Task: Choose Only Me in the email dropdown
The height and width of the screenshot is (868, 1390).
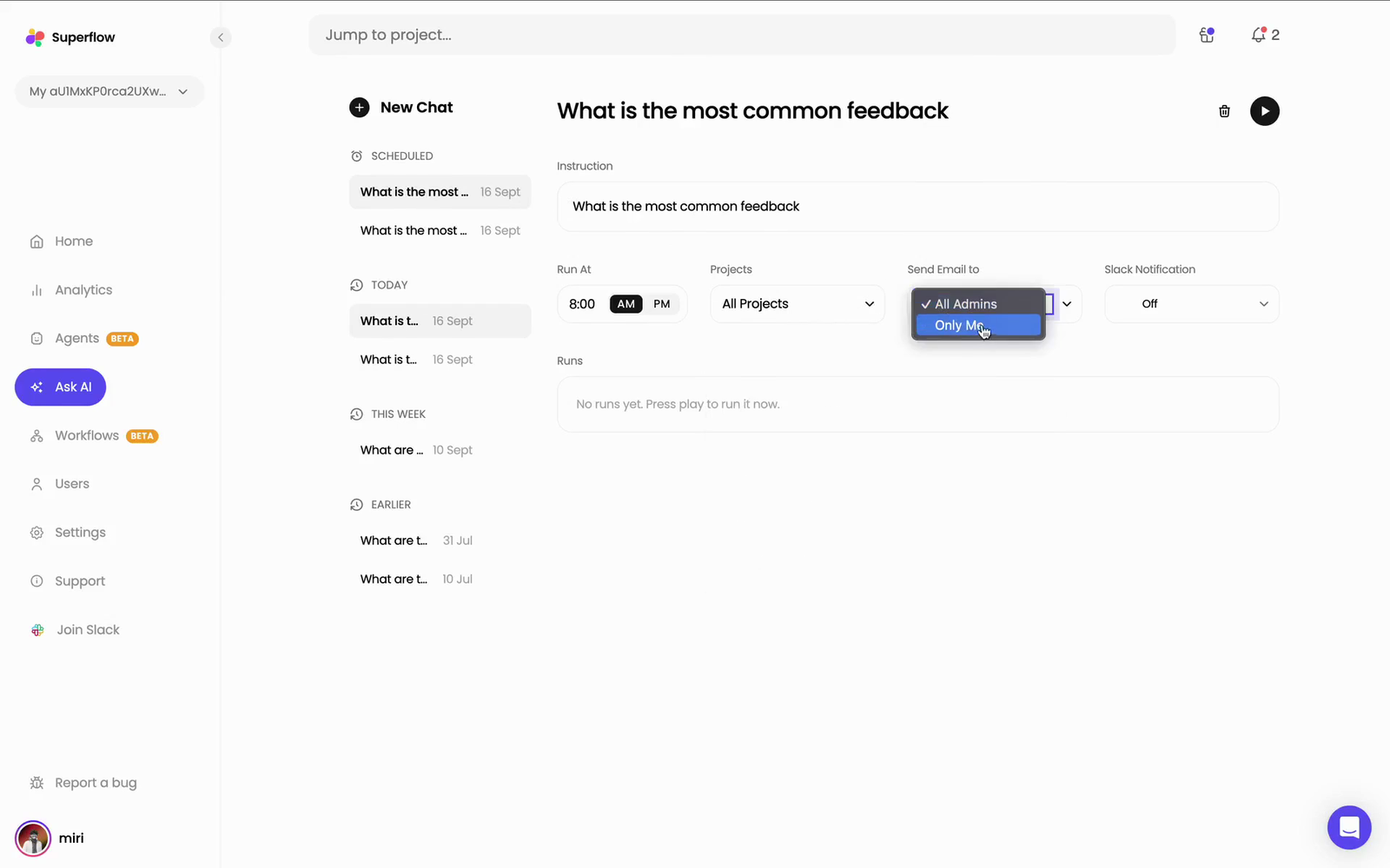Action: tap(978, 325)
